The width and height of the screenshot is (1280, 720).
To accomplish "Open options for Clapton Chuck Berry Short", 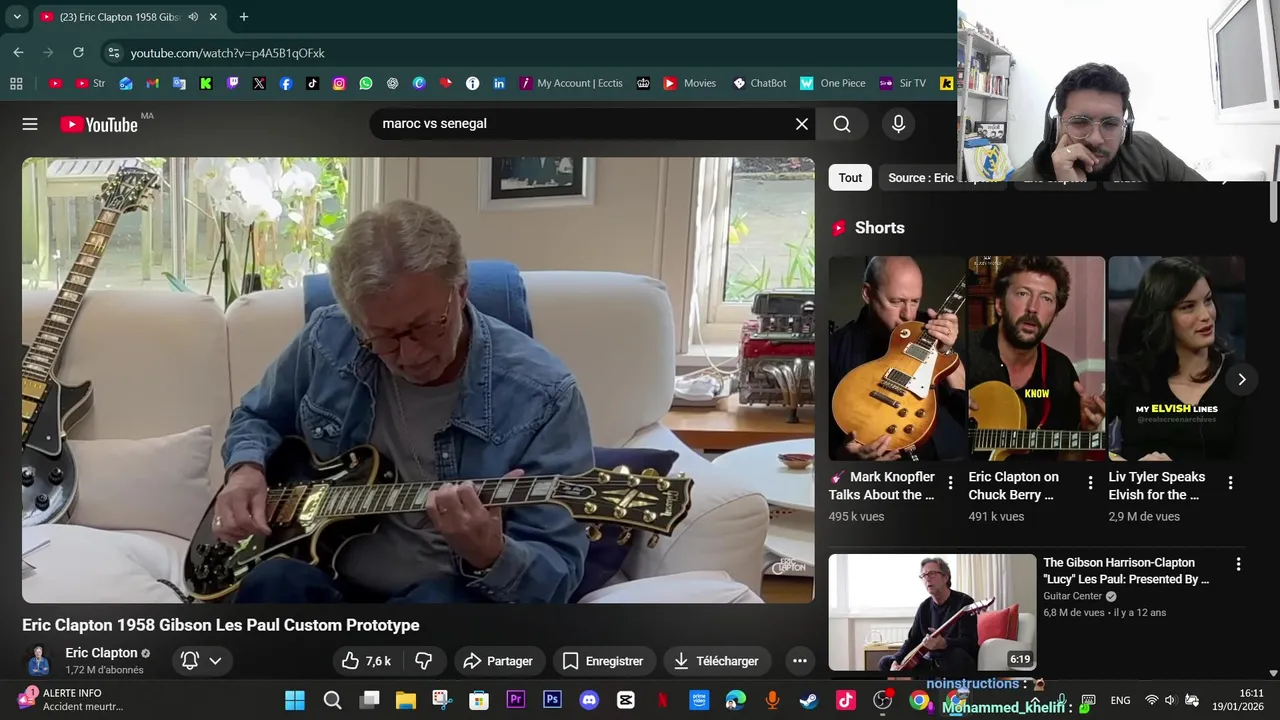I will point(1090,483).
